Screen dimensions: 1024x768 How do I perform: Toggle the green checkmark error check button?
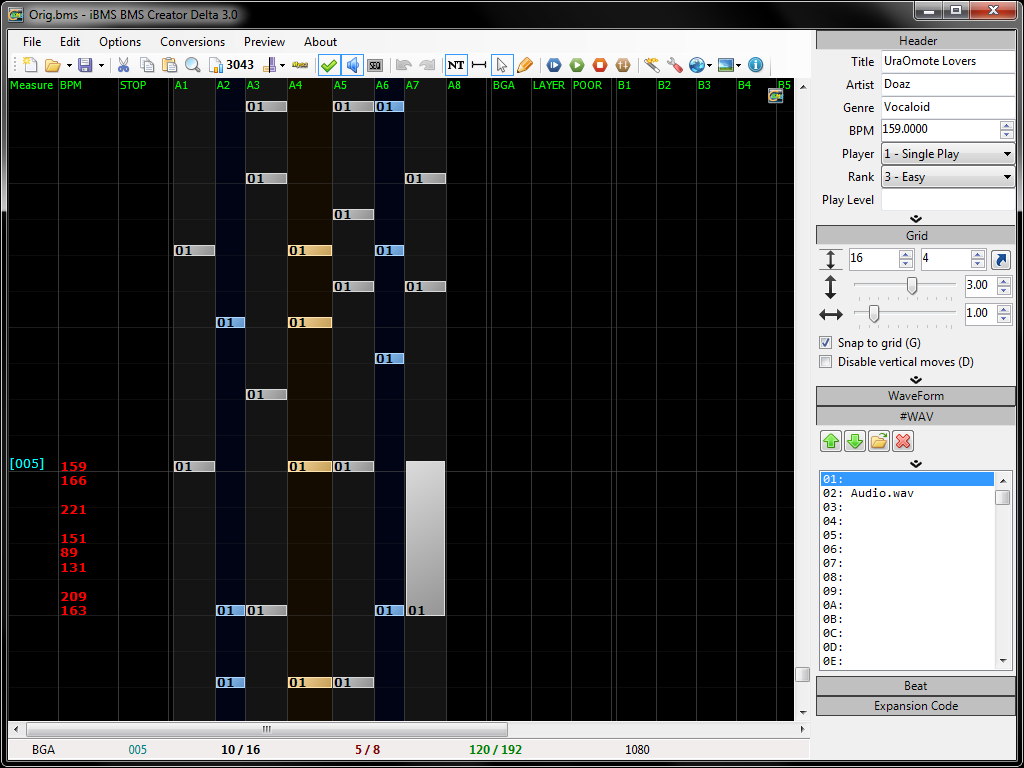click(329, 65)
